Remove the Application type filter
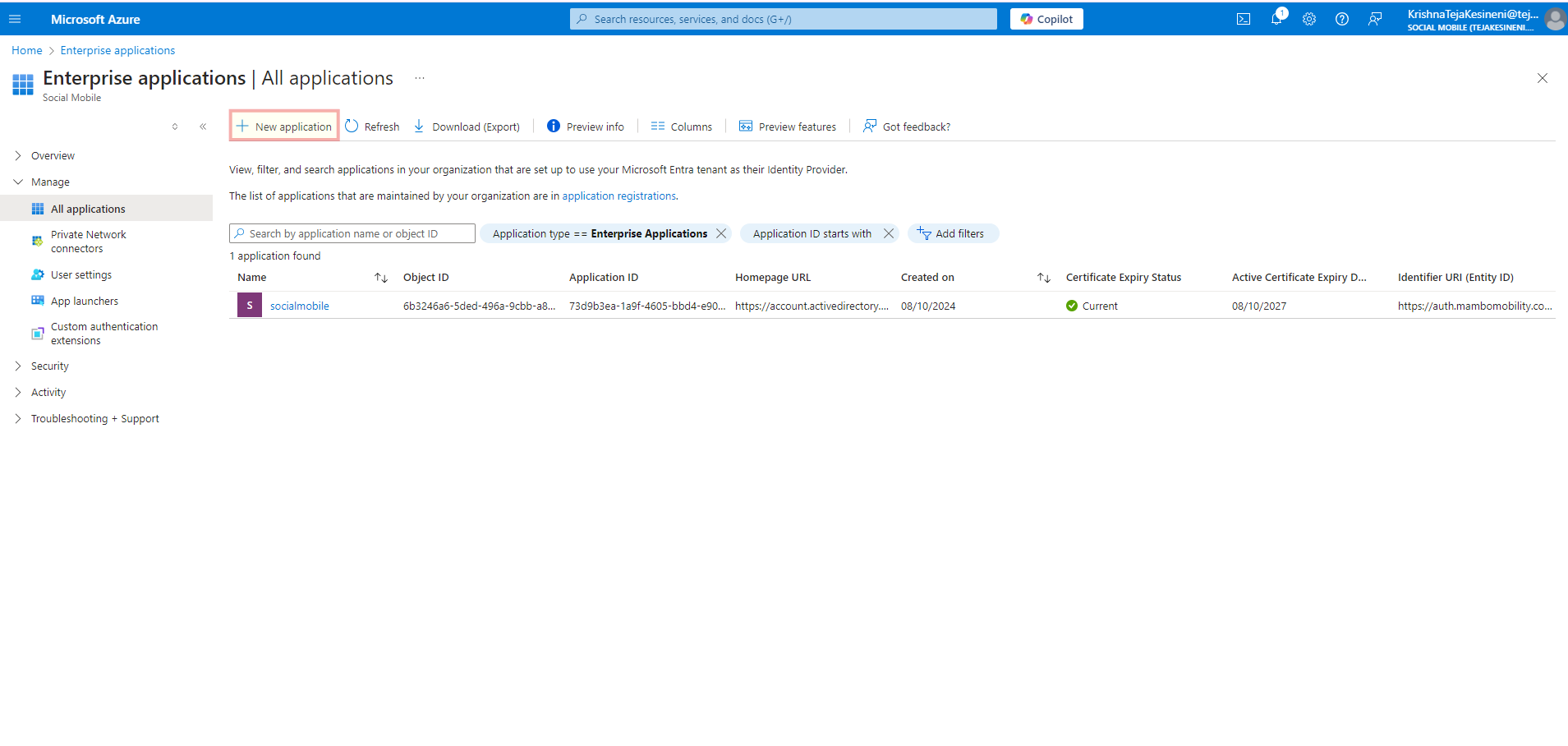Screen dimensions: 1568x746 click(721, 233)
